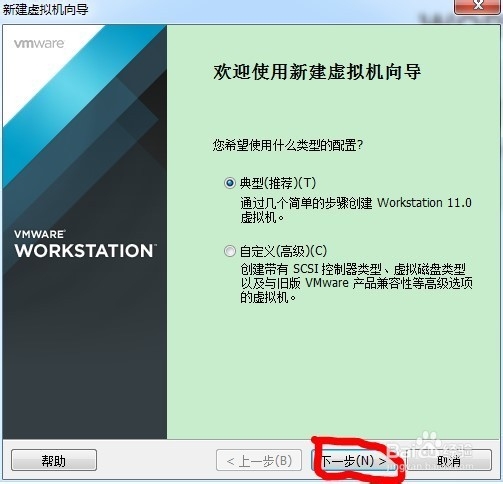Click the description mentioning SCSI 控制器类型
Viewport: 503px width, 484px height.
[356, 283]
